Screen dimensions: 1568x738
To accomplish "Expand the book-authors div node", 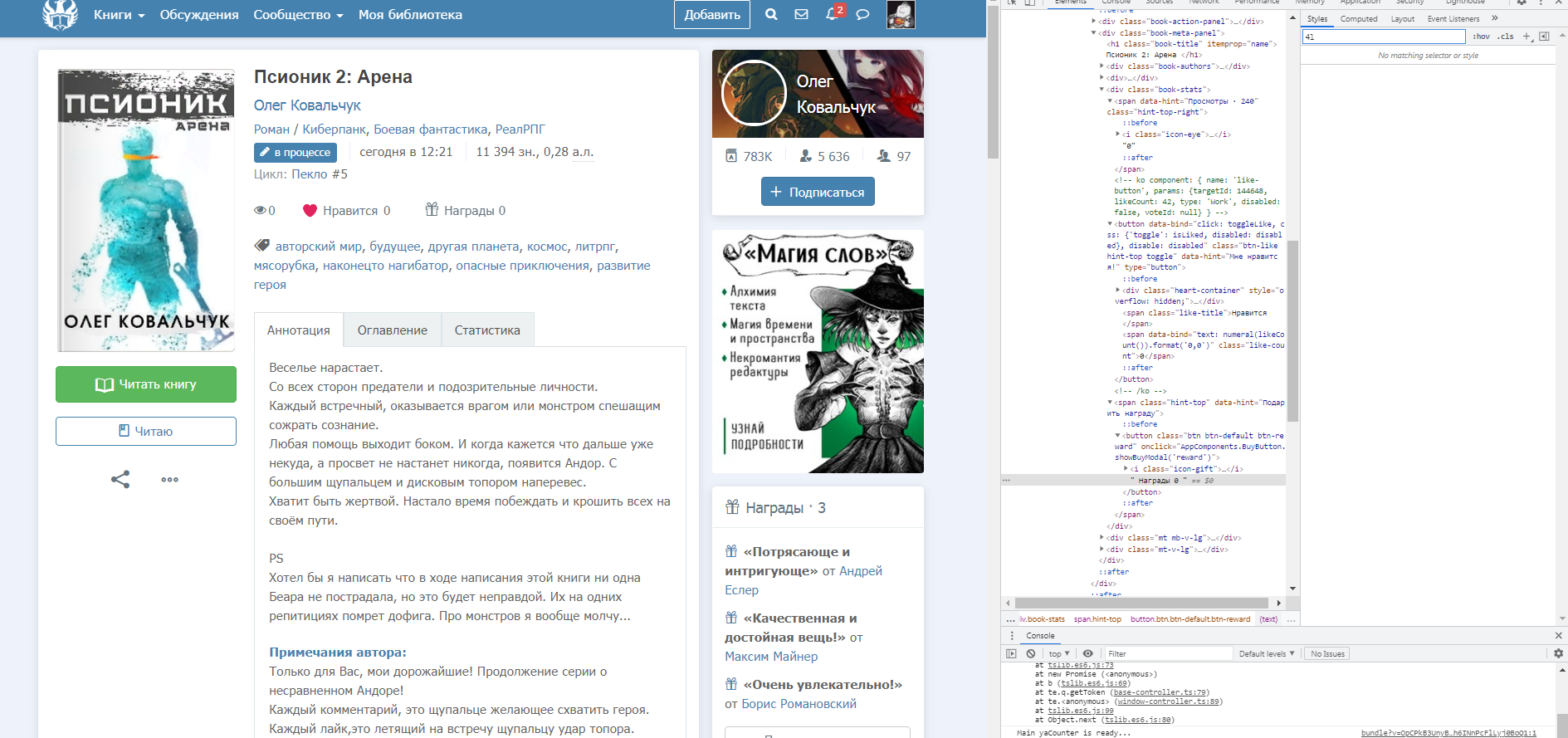I will click(x=1102, y=66).
